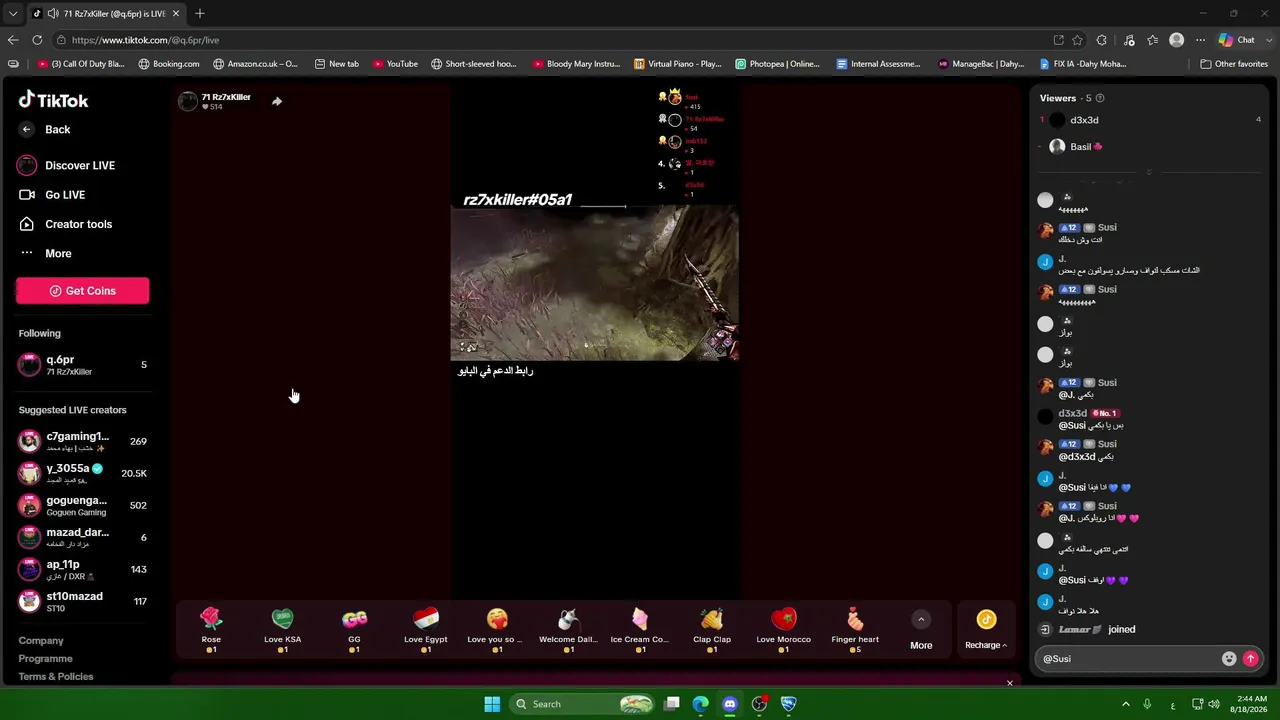Reload the page in browser toolbar
This screenshot has width=1280, height=720.
tap(37, 40)
